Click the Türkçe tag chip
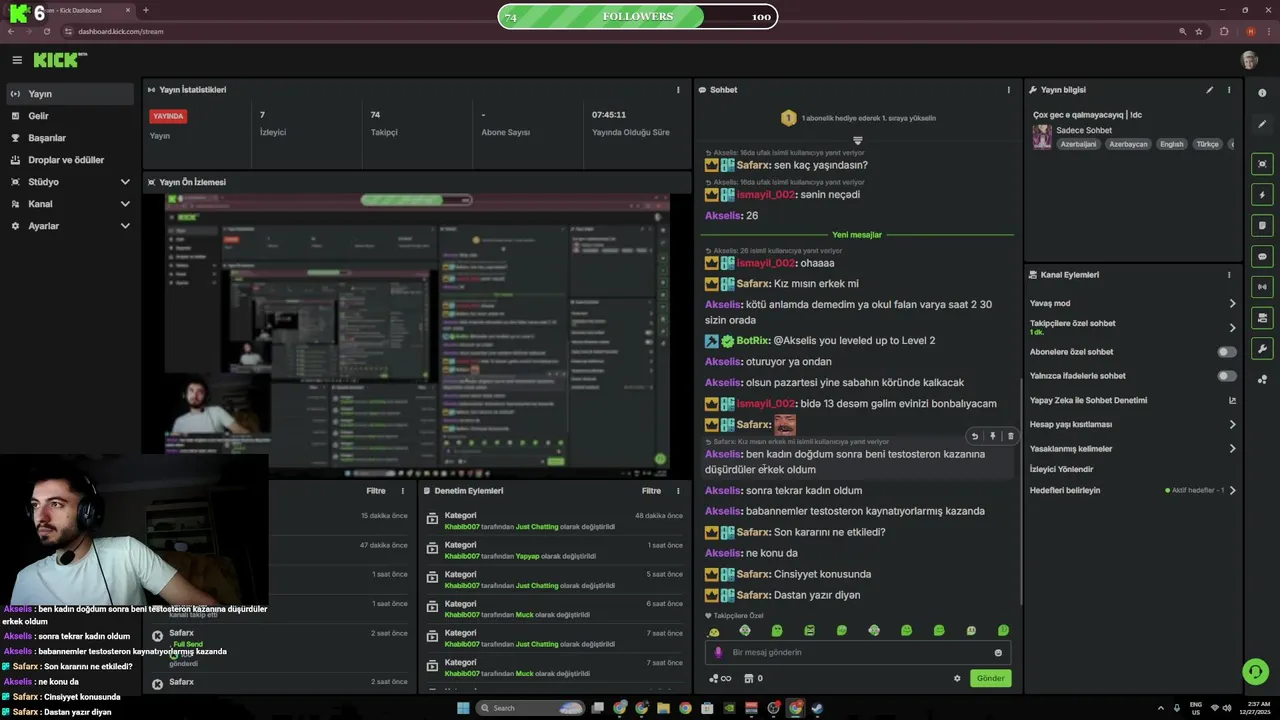This screenshot has width=1280, height=720. 1207,144
